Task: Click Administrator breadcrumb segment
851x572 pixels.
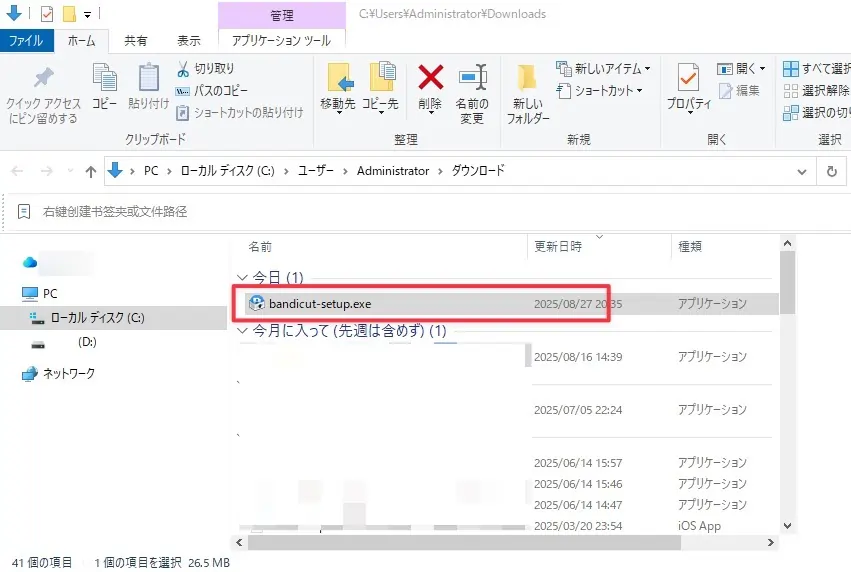Action: coord(393,171)
